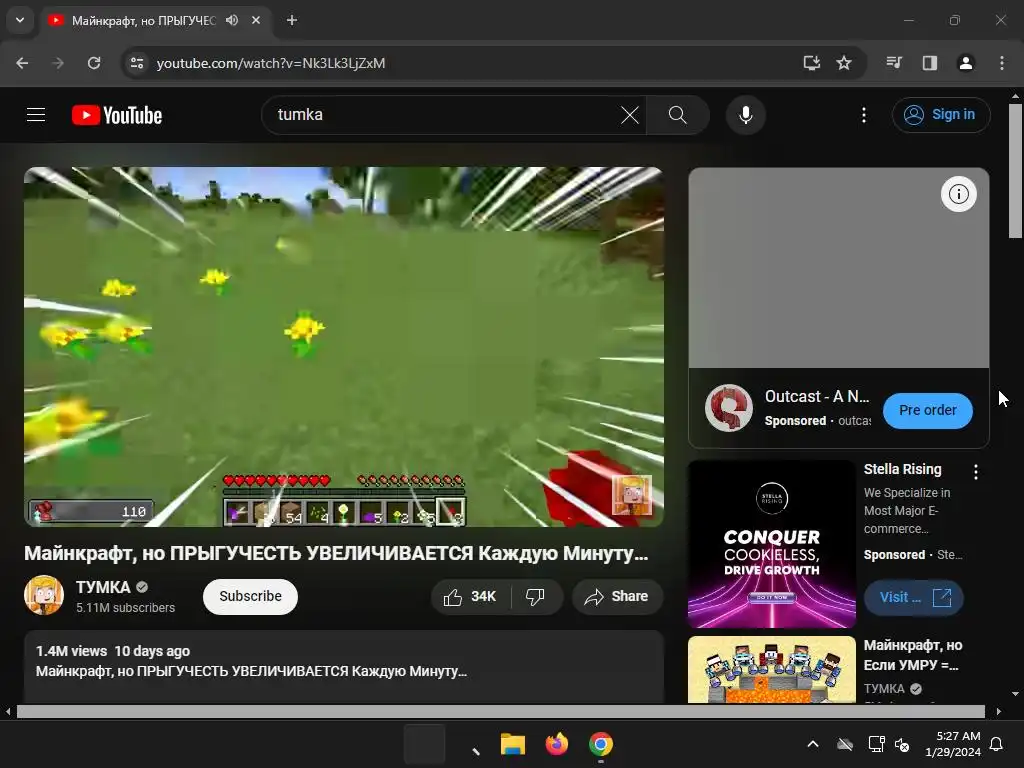1024x768 pixels.
Task: Open Stella Rising ad thumbnail
Action: click(x=771, y=544)
